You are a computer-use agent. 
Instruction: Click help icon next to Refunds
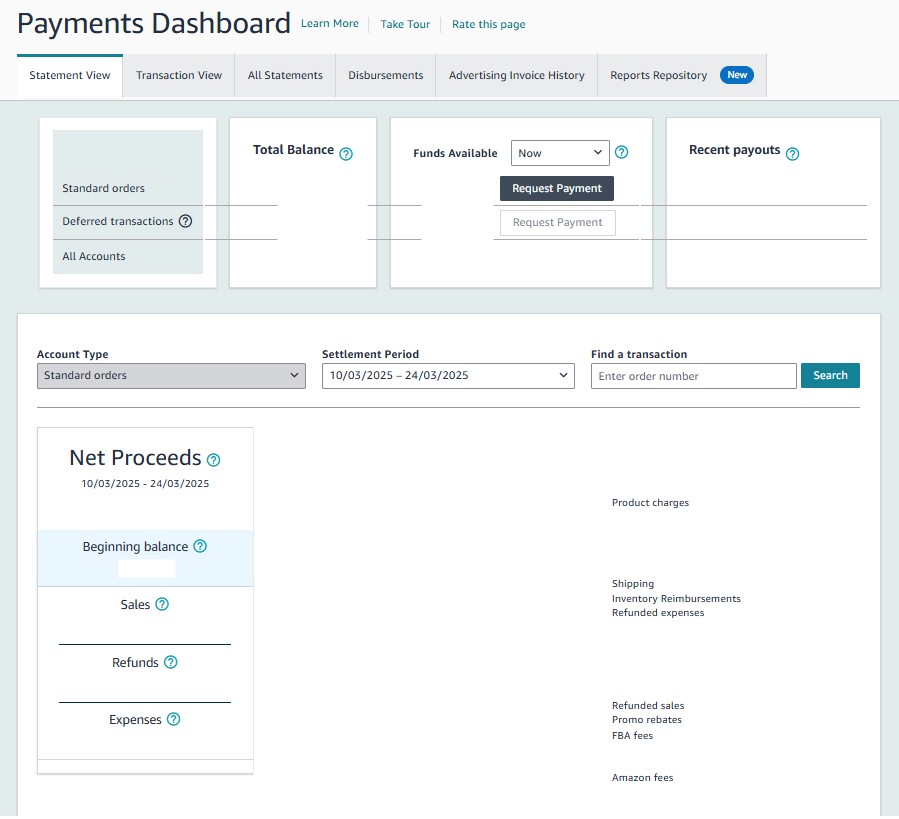[x=170, y=663]
